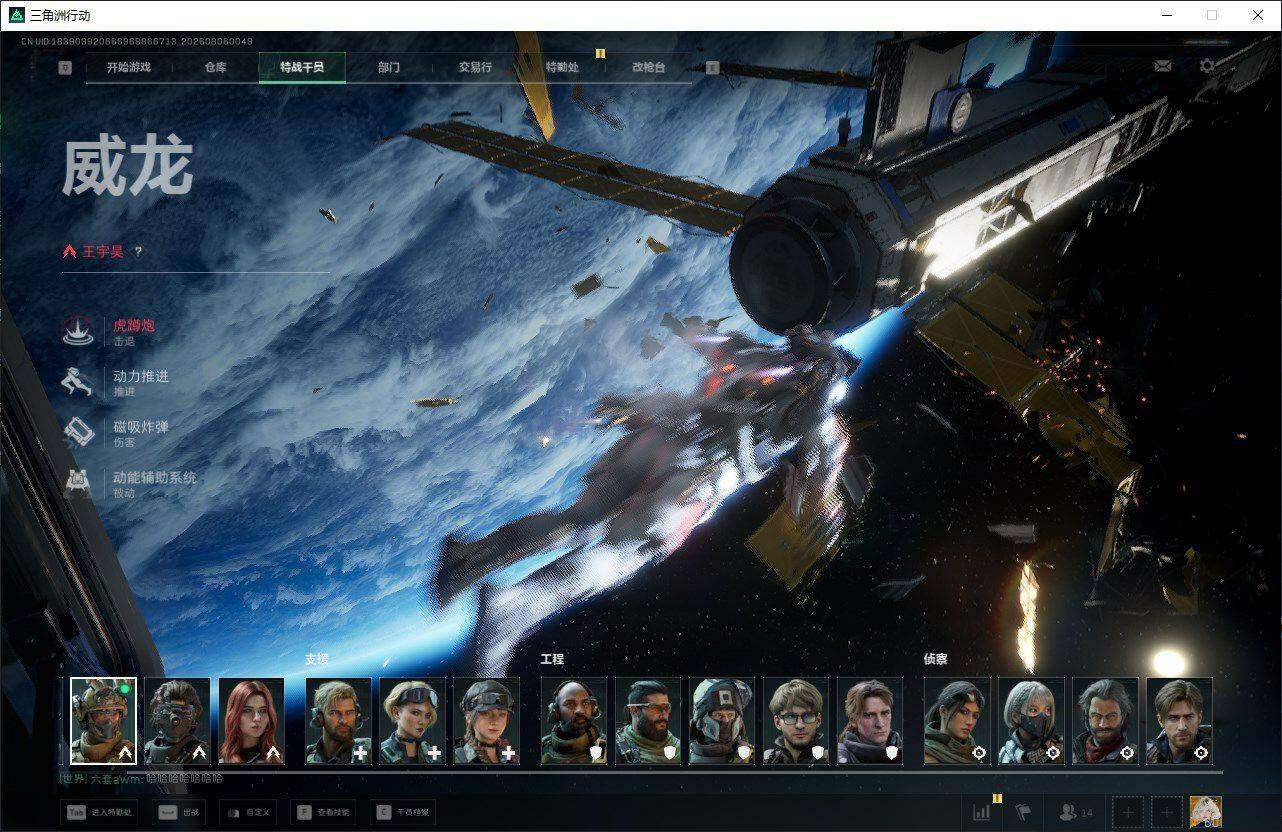
Task: Click the 工程 class label
Action: 552,659
